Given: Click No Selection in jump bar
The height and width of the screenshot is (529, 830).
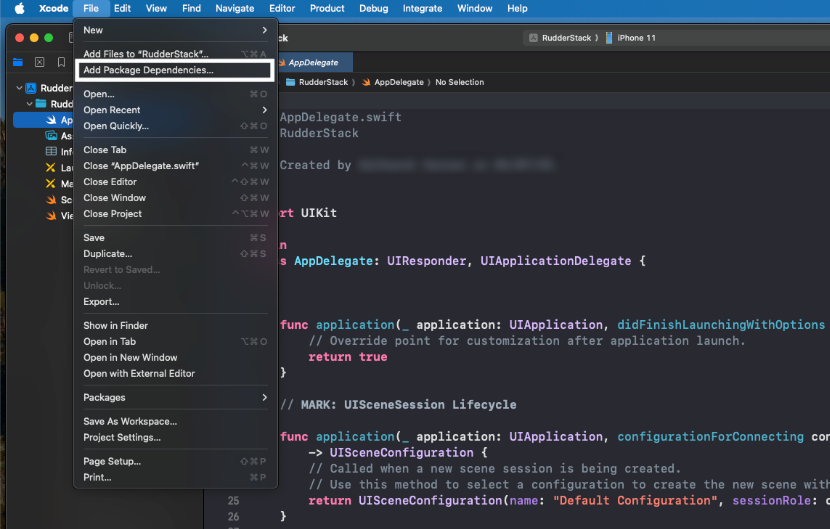Looking at the screenshot, I should [459, 82].
